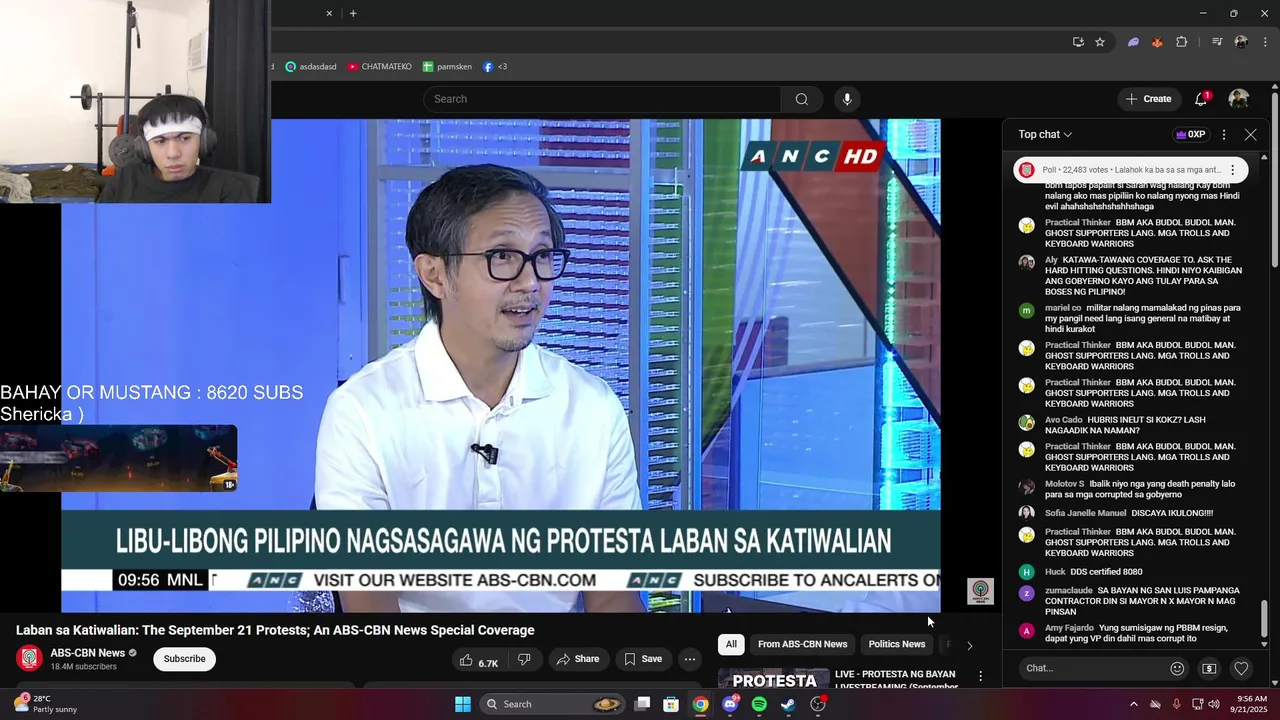Image resolution: width=1280 pixels, height=720 pixels.
Task: Show next topic chips with arrow
Action: click(x=969, y=645)
